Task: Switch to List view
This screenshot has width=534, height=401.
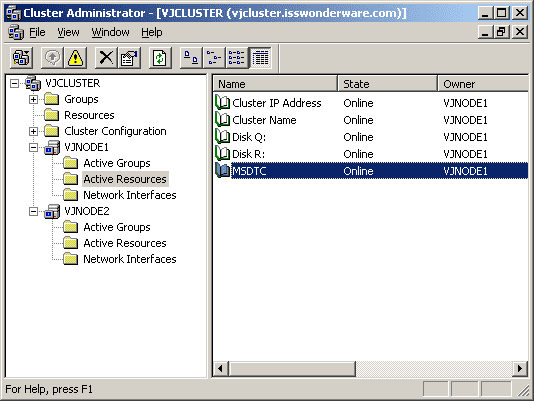Action: tap(237, 58)
